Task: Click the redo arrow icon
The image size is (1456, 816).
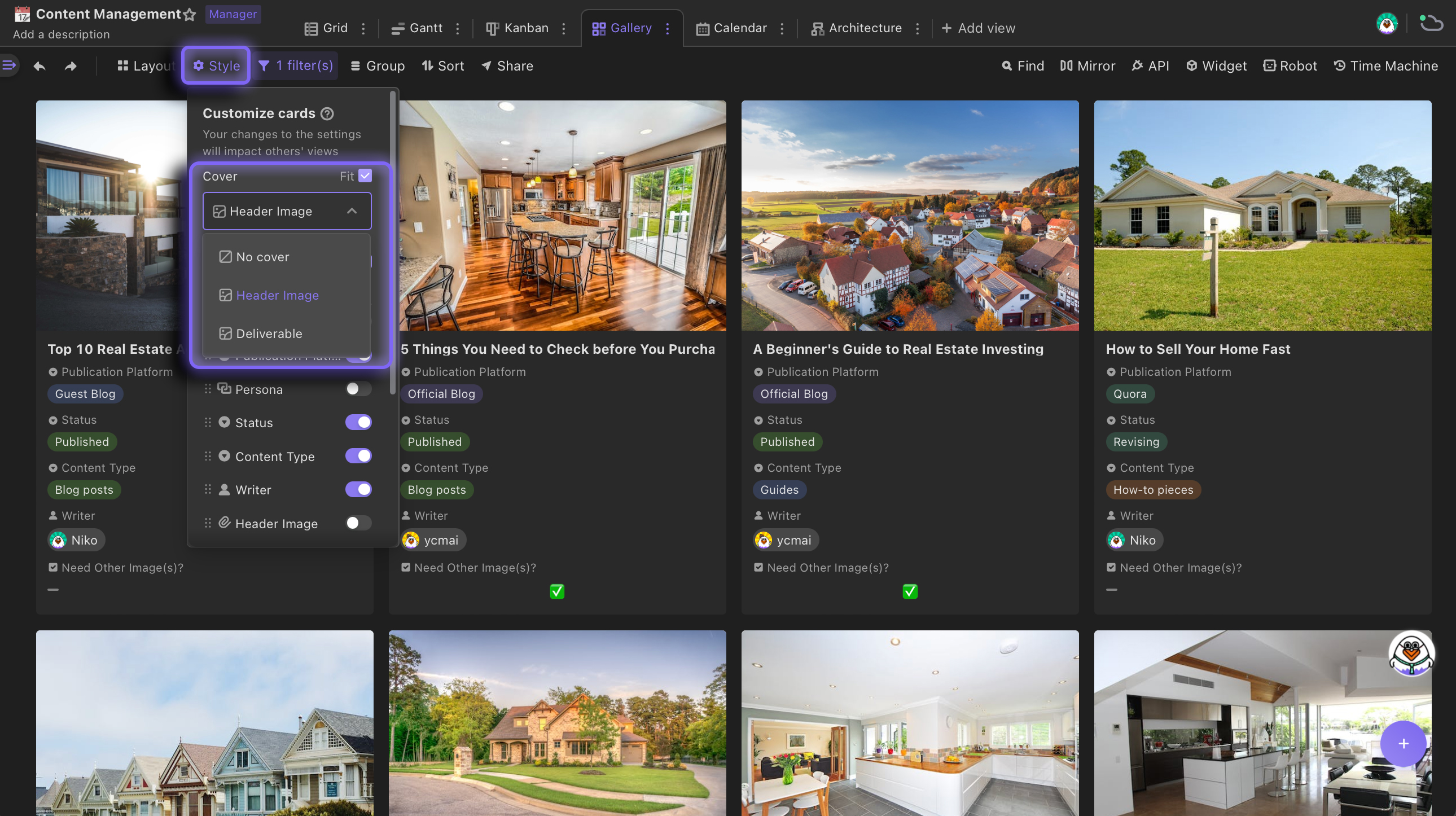Action: click(x=70, y=66)
